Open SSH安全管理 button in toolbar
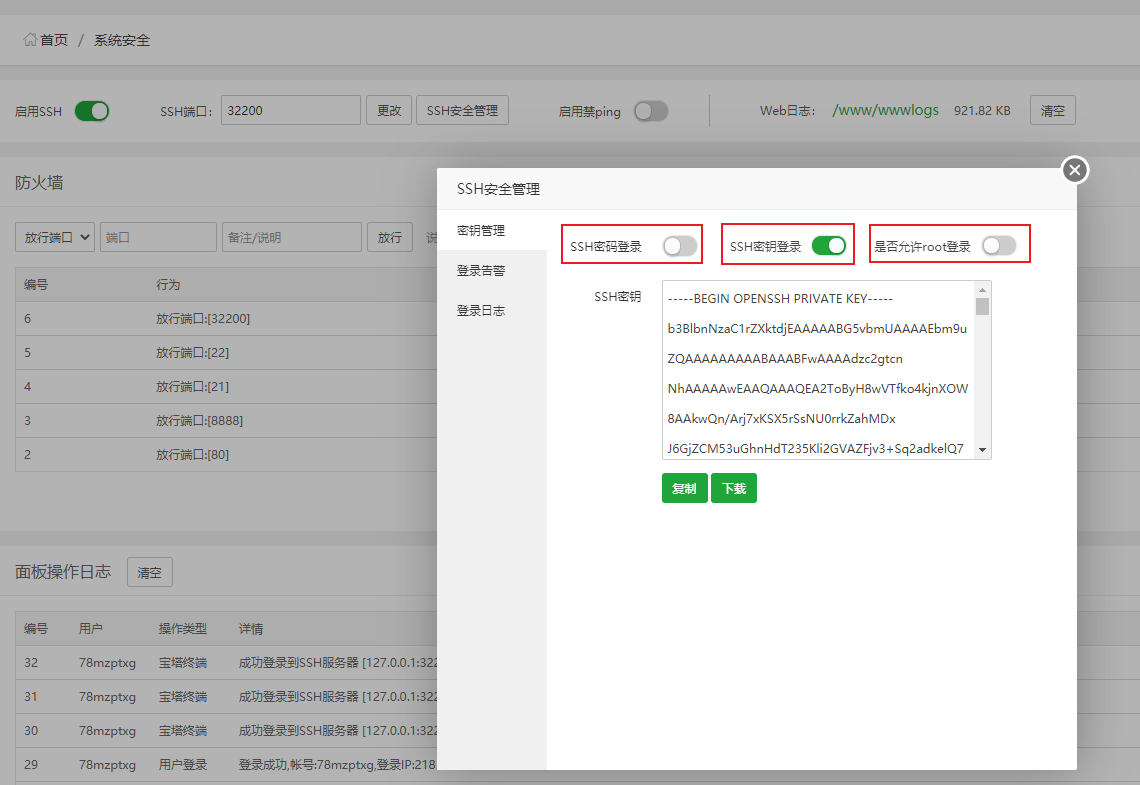The image size is (1140, 785). 462,111
